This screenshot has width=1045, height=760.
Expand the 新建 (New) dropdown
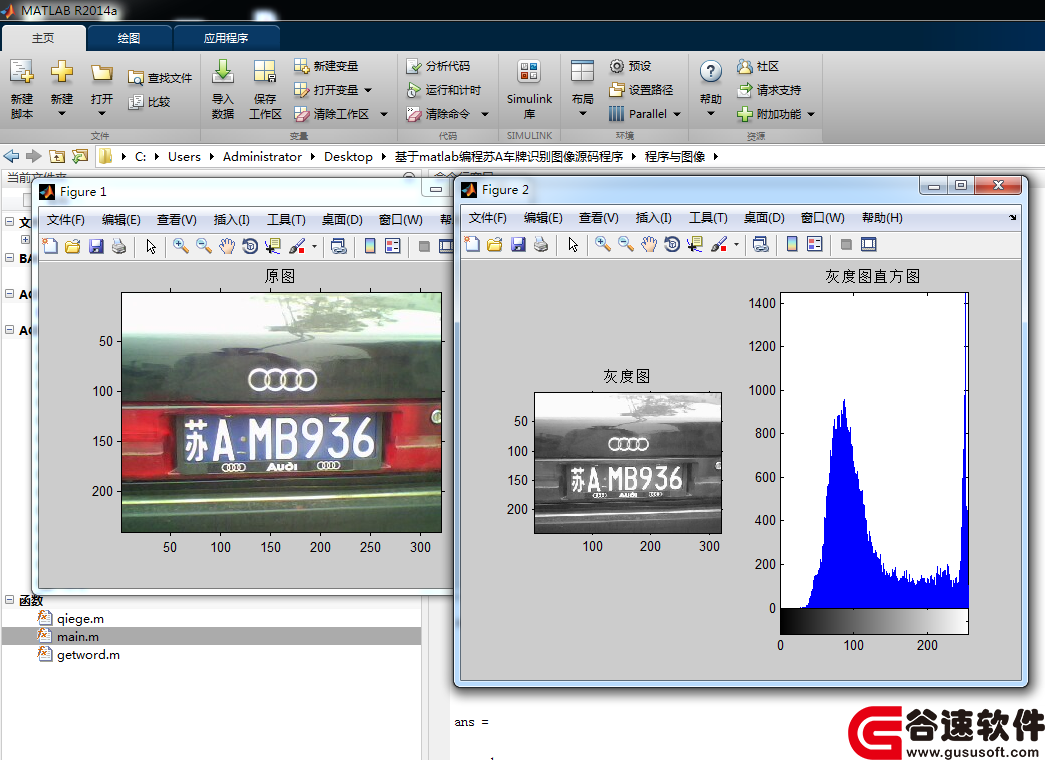pyautogui.click(x=62, y=113)
